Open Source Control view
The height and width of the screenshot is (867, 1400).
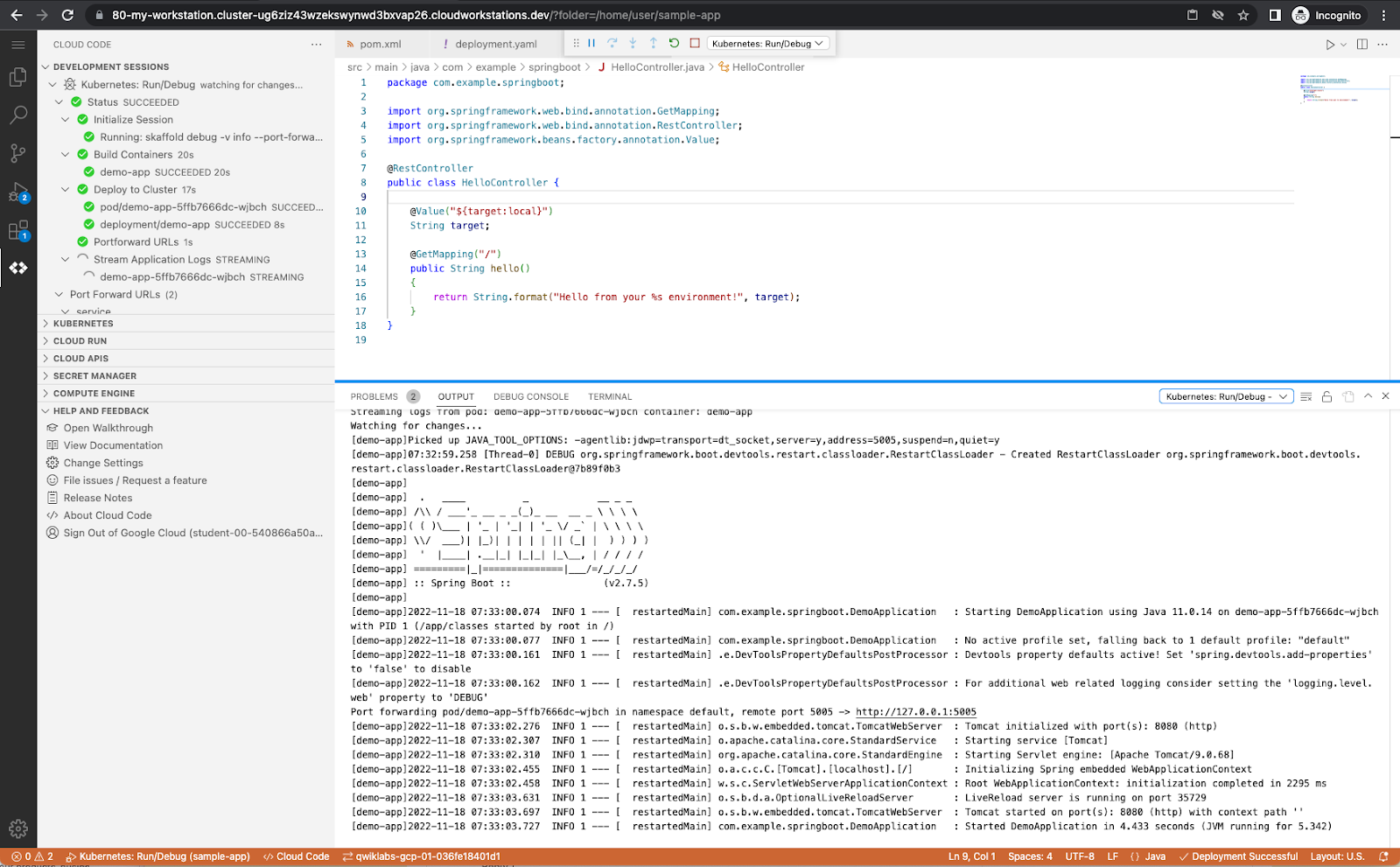coord(17,154)
